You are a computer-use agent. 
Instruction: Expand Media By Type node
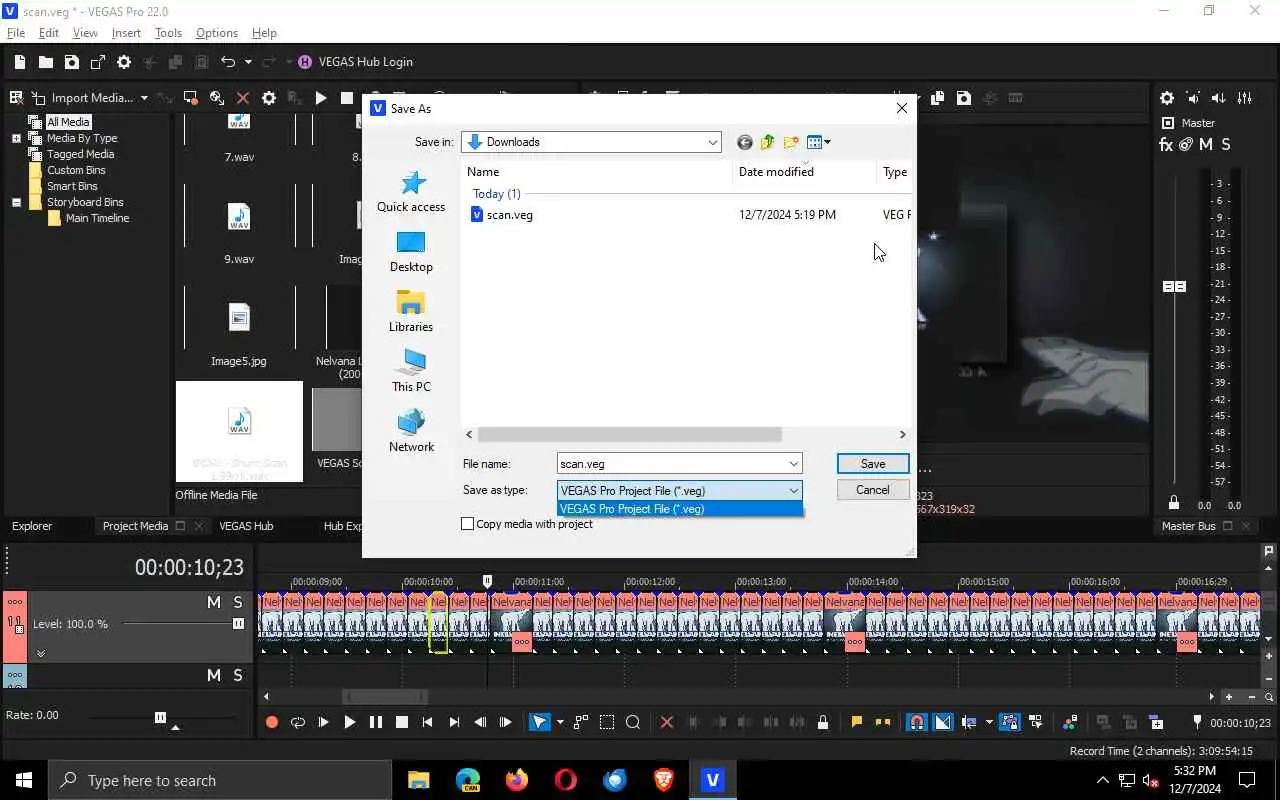(x=16, y=138)
